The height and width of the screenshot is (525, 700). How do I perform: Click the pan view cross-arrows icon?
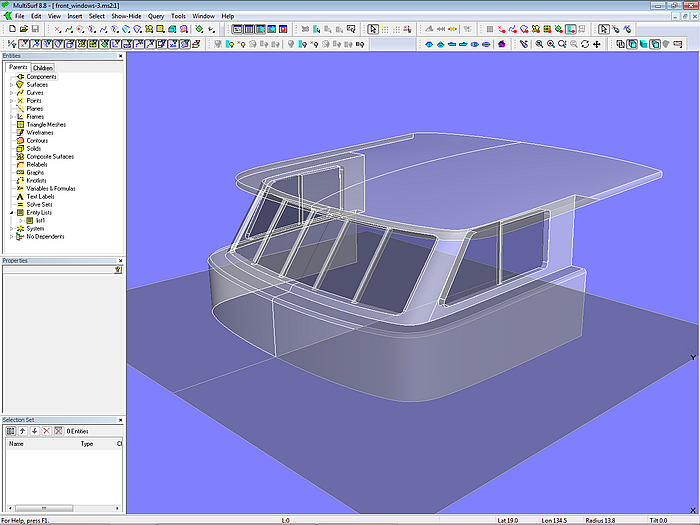(x=597, y=44)
